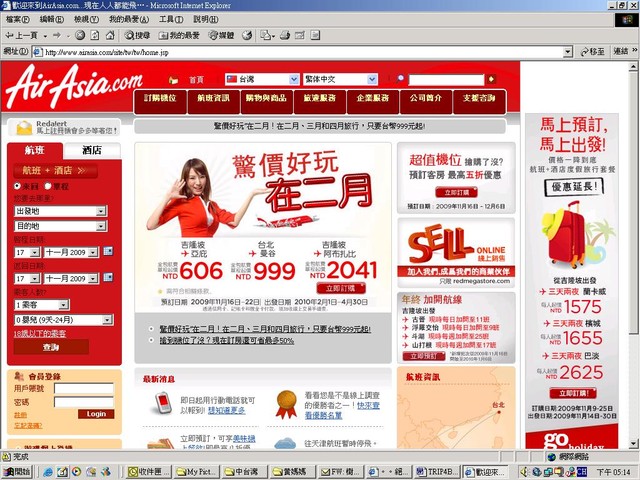
Task: Click the member Login button
Action: [96, 414]
